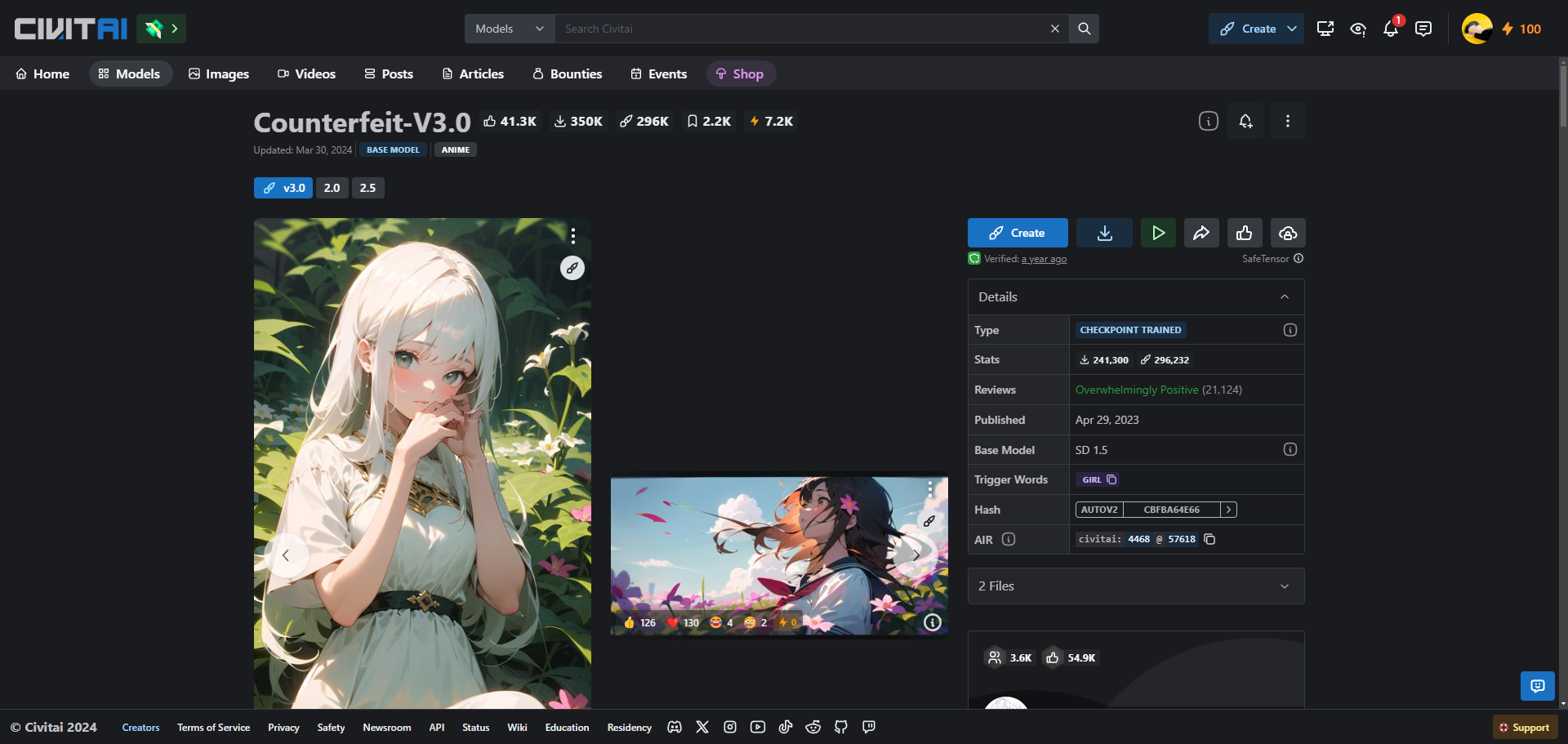The height and width of the screenshot is (744, 1568).
Task: React heart 130 on second image
Action: pyautogui.click(x=683, y=622)
